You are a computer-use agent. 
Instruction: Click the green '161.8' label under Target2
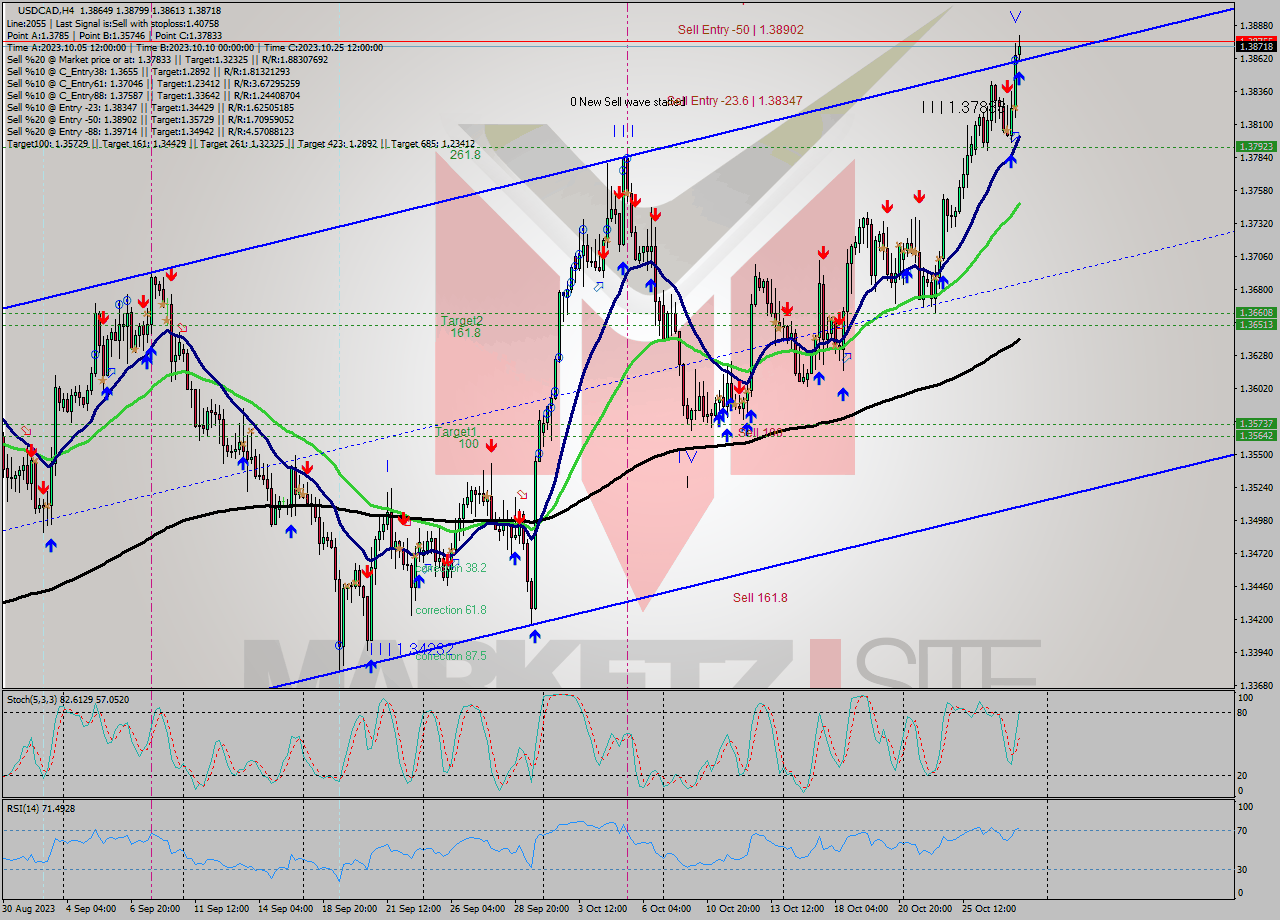(x=465, y=333)
